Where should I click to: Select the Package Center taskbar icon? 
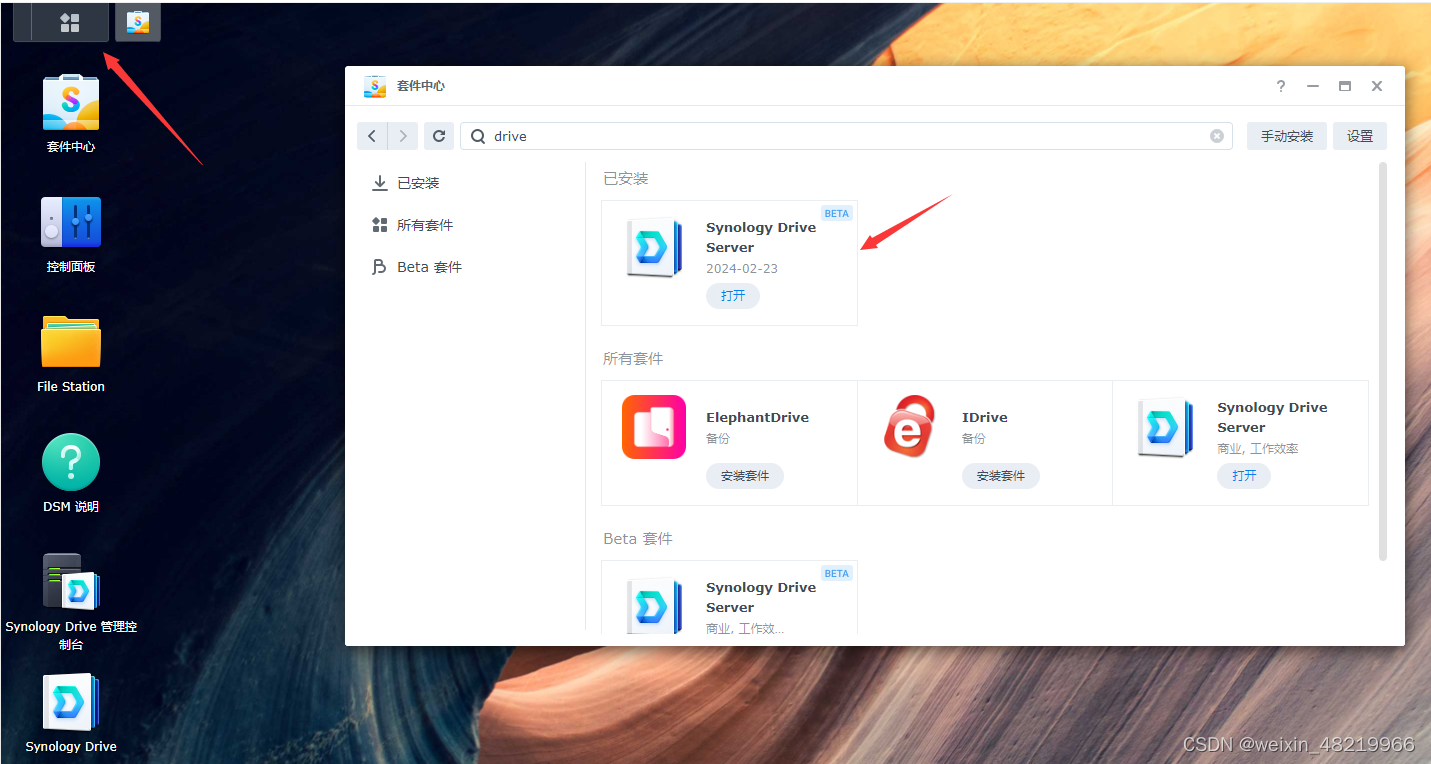click(x=138, y=22)
